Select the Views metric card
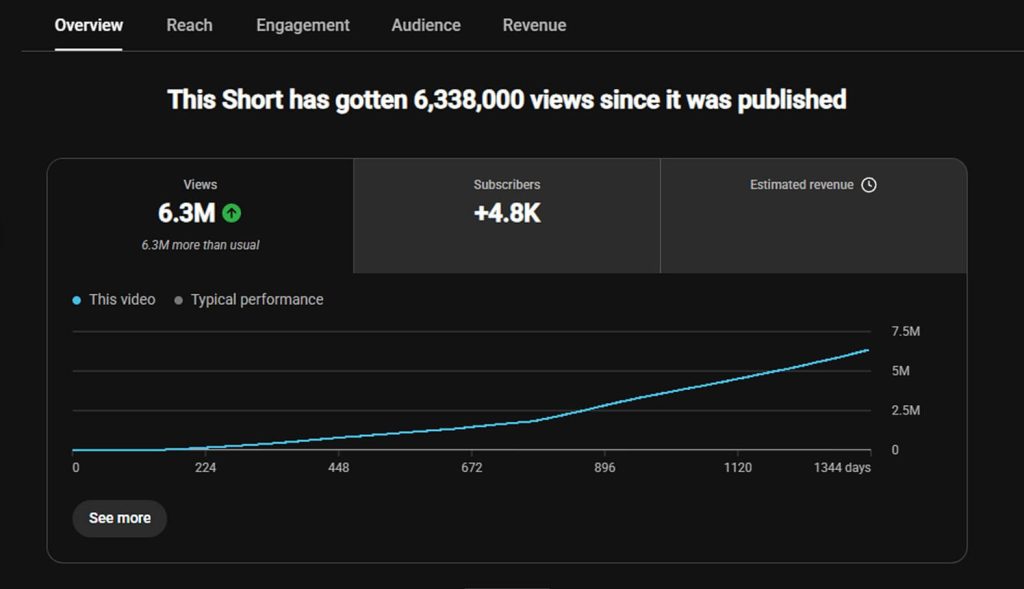 [200, 215]
